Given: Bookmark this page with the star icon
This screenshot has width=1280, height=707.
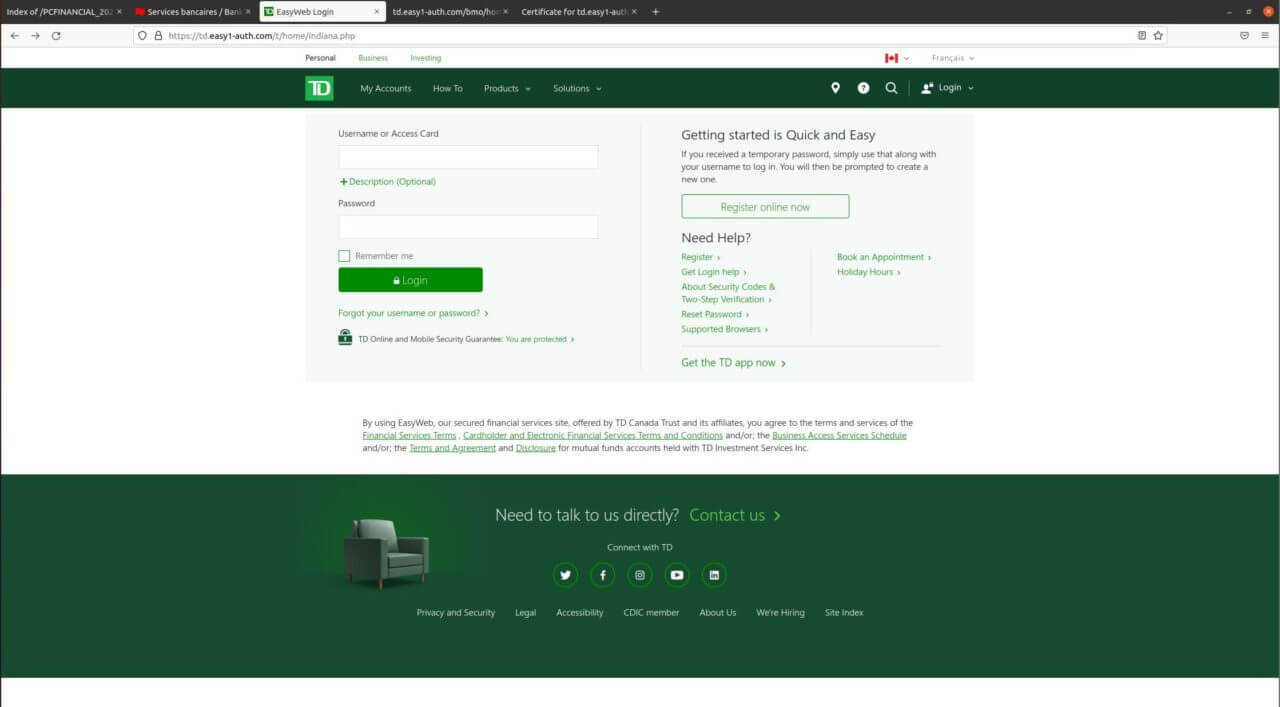Looking at the screenshot, I should tap(1158, 35).
